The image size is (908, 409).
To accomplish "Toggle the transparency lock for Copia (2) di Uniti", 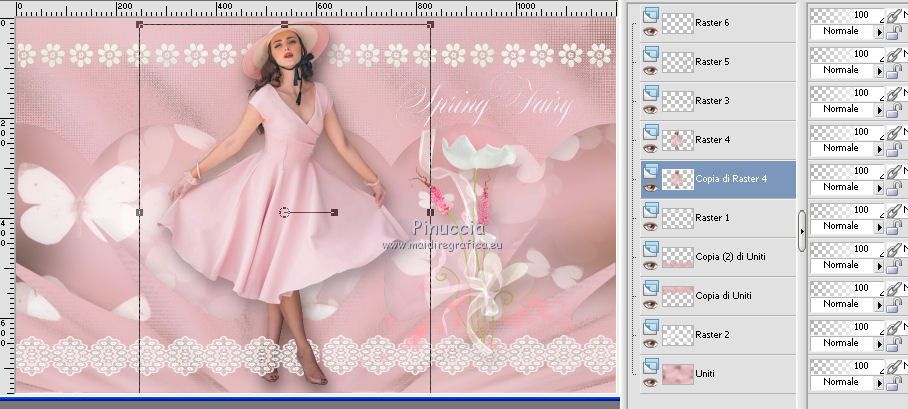I will (x=894, y=266).
